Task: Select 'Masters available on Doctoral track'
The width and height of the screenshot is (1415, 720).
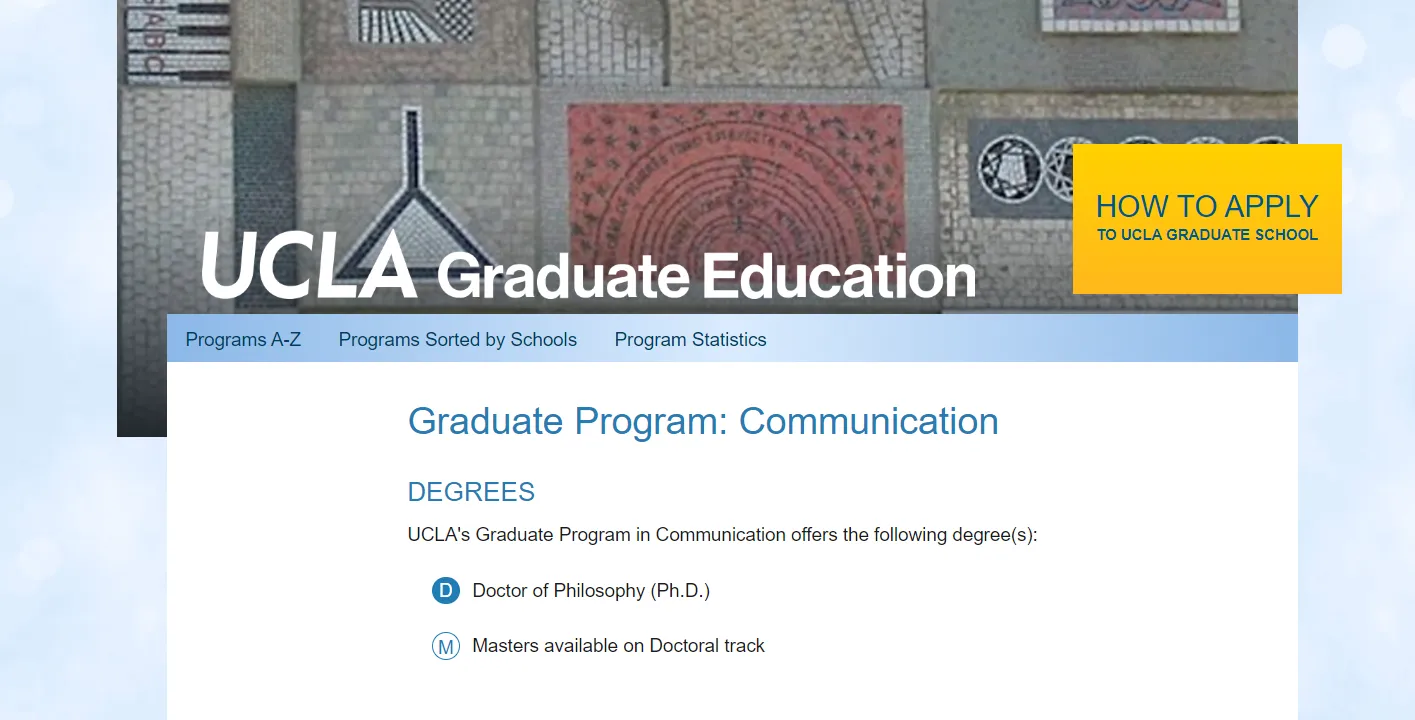Action: [x=618, y=646]
